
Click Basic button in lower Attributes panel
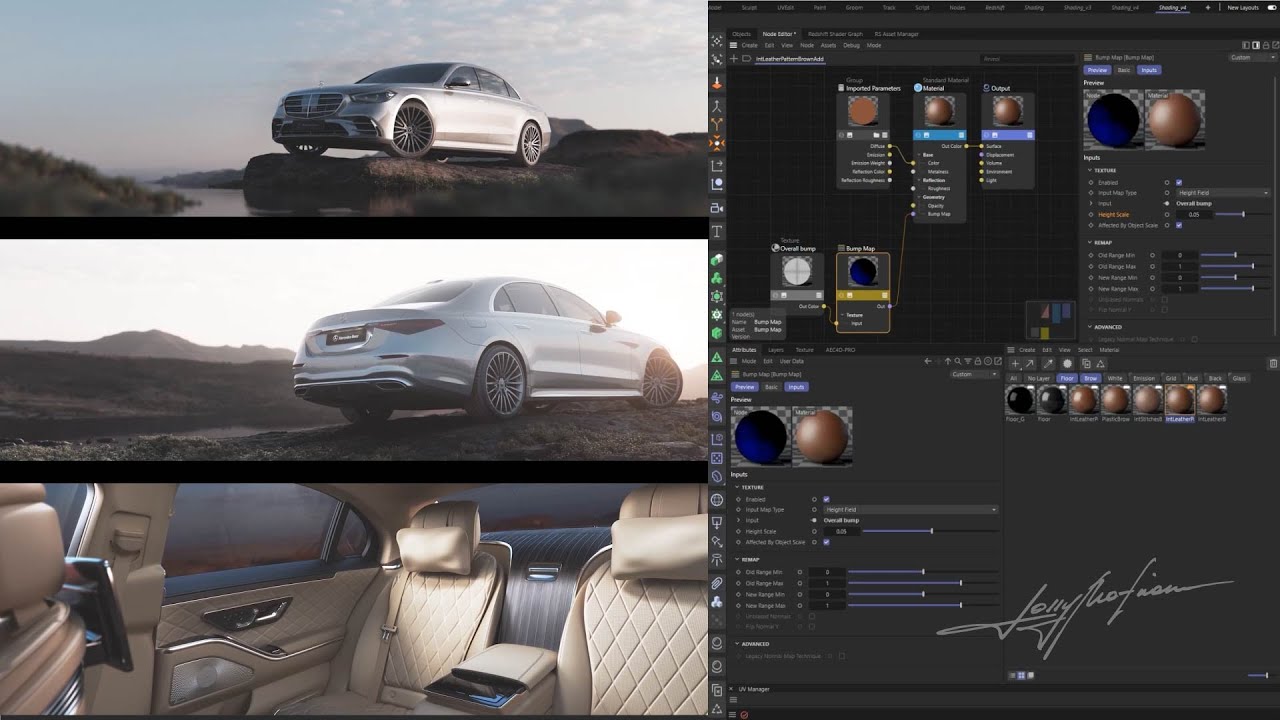771,386
